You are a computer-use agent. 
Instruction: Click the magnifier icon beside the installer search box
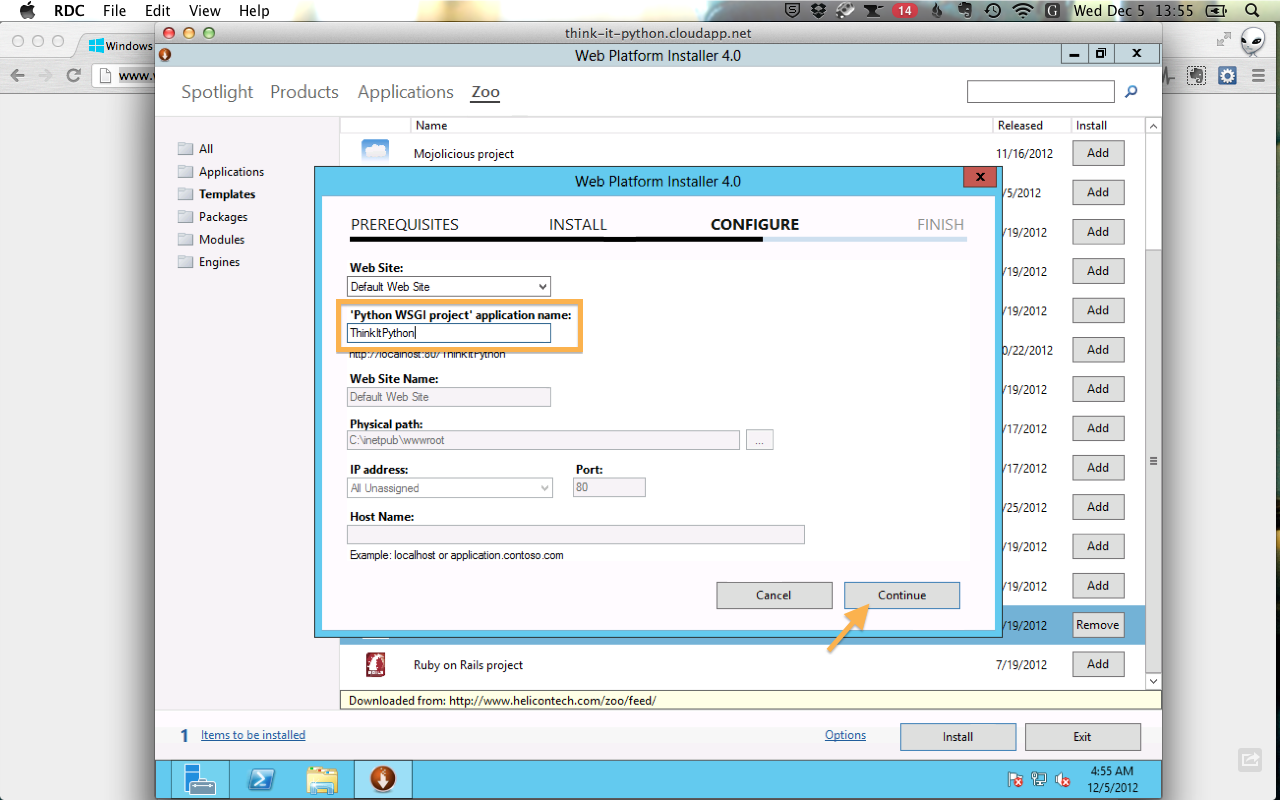coord(1131,92)
